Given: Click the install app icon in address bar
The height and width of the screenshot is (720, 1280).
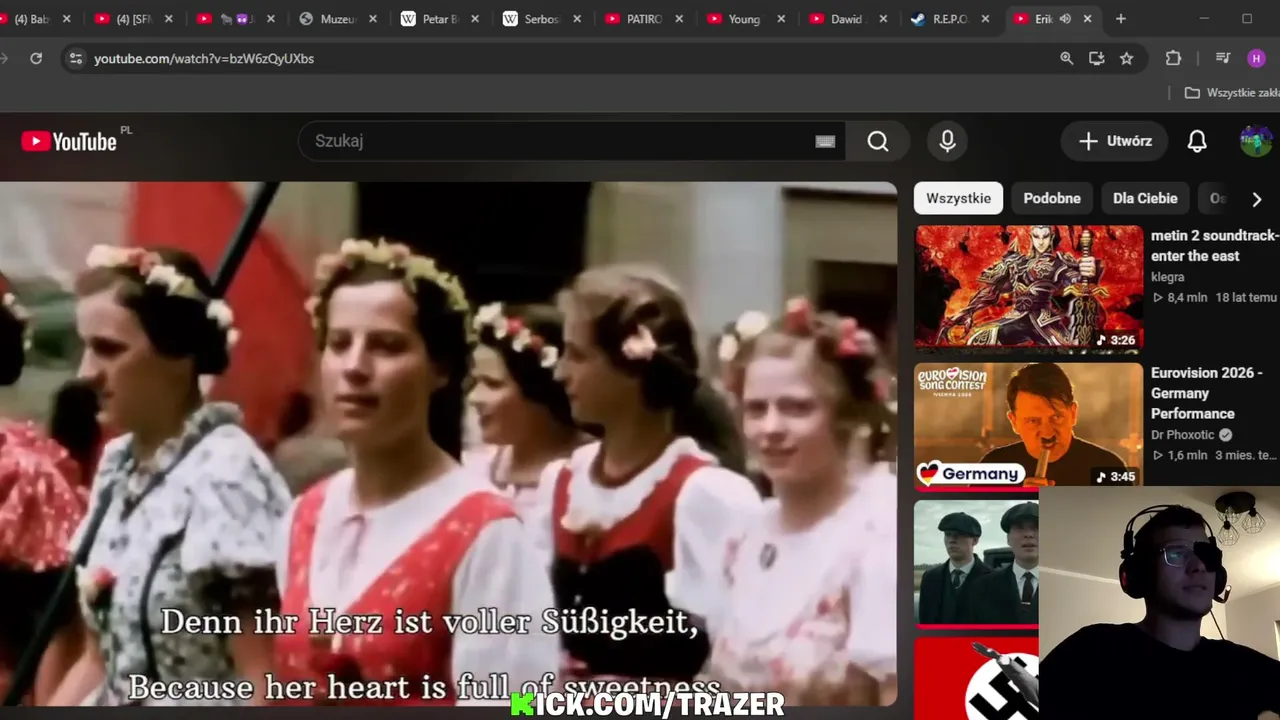Looking at the screenshot, I should [1097, 58].
